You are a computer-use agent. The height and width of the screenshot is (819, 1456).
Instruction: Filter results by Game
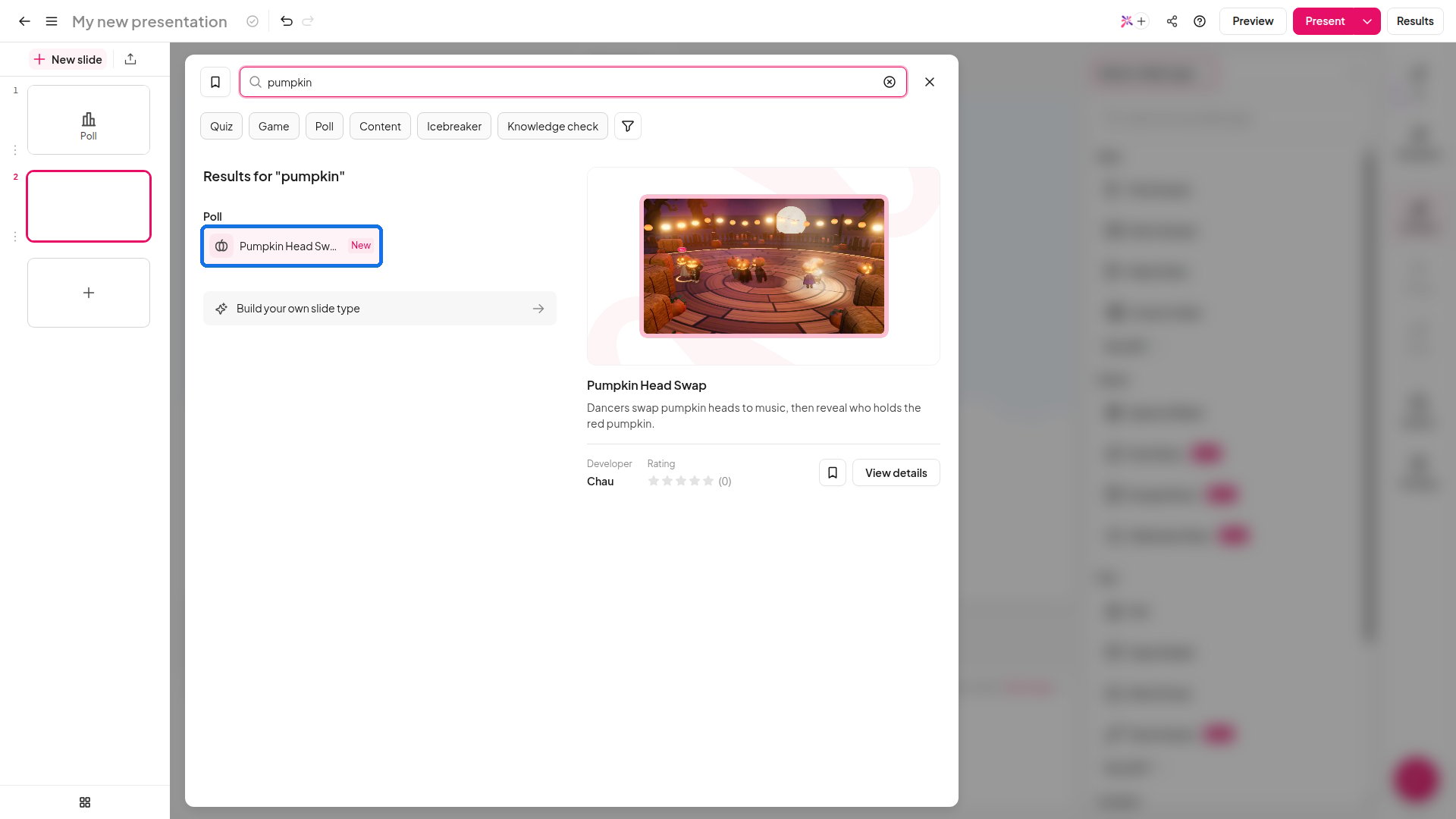274,127
